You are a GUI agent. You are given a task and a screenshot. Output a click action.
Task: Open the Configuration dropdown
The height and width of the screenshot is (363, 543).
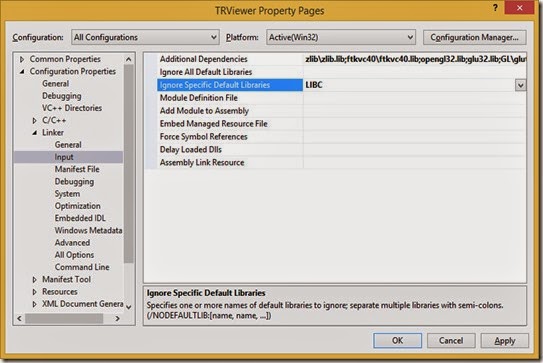145,37
